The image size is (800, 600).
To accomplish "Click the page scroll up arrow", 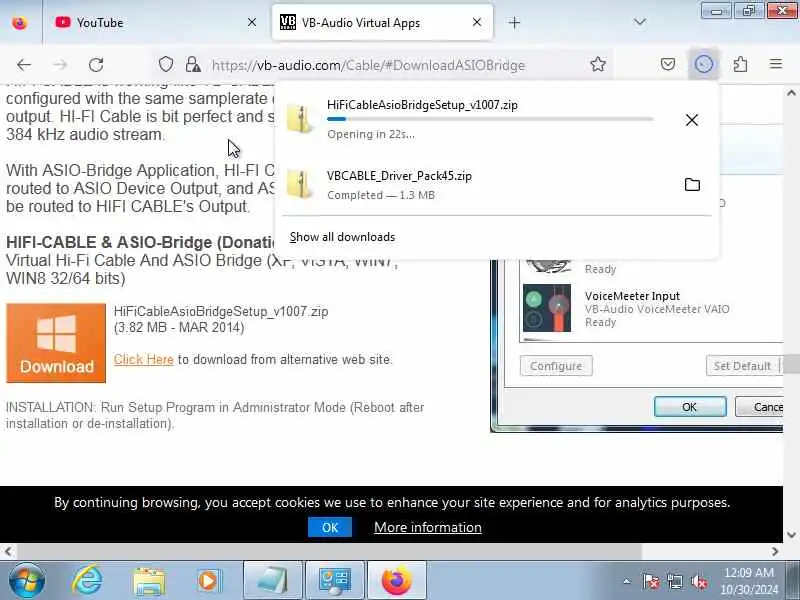I will pos(791,93).
